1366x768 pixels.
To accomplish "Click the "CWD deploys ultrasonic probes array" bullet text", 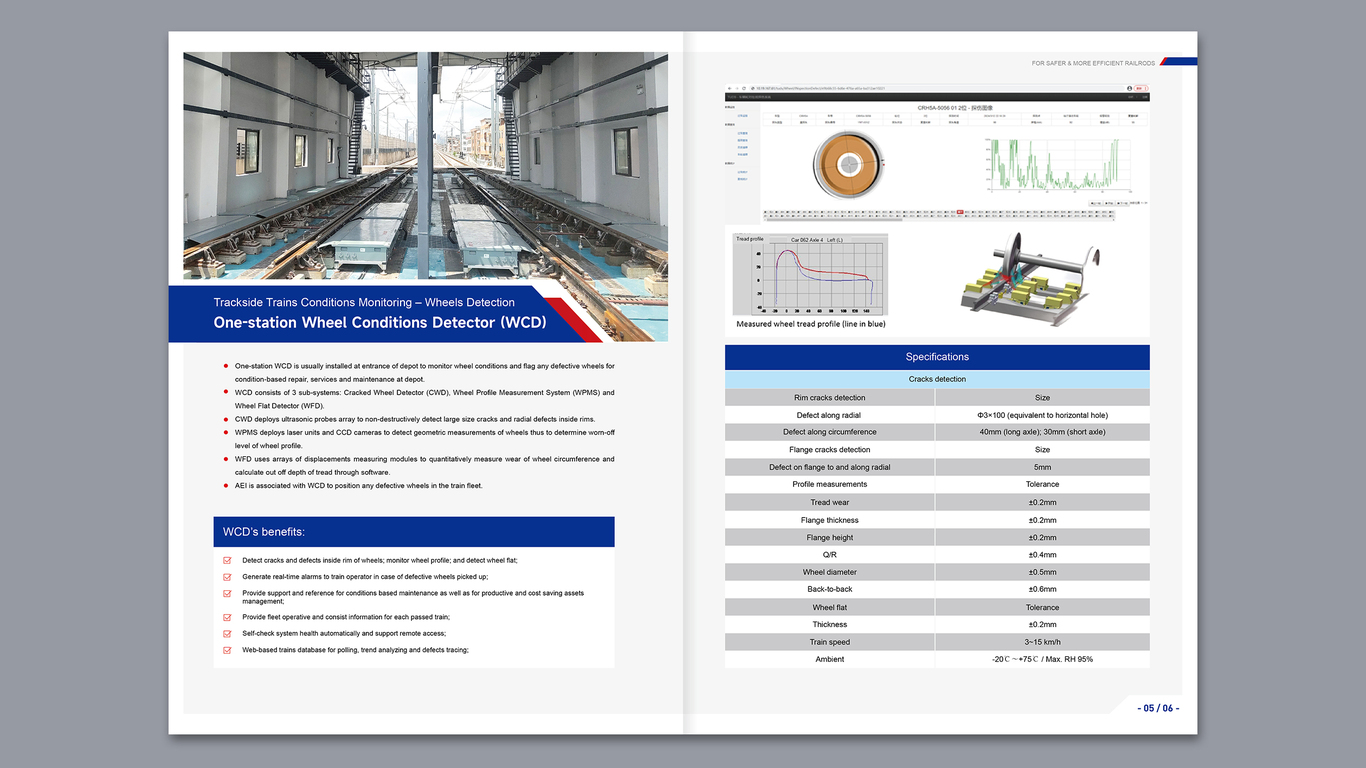I will click(415, 419).
